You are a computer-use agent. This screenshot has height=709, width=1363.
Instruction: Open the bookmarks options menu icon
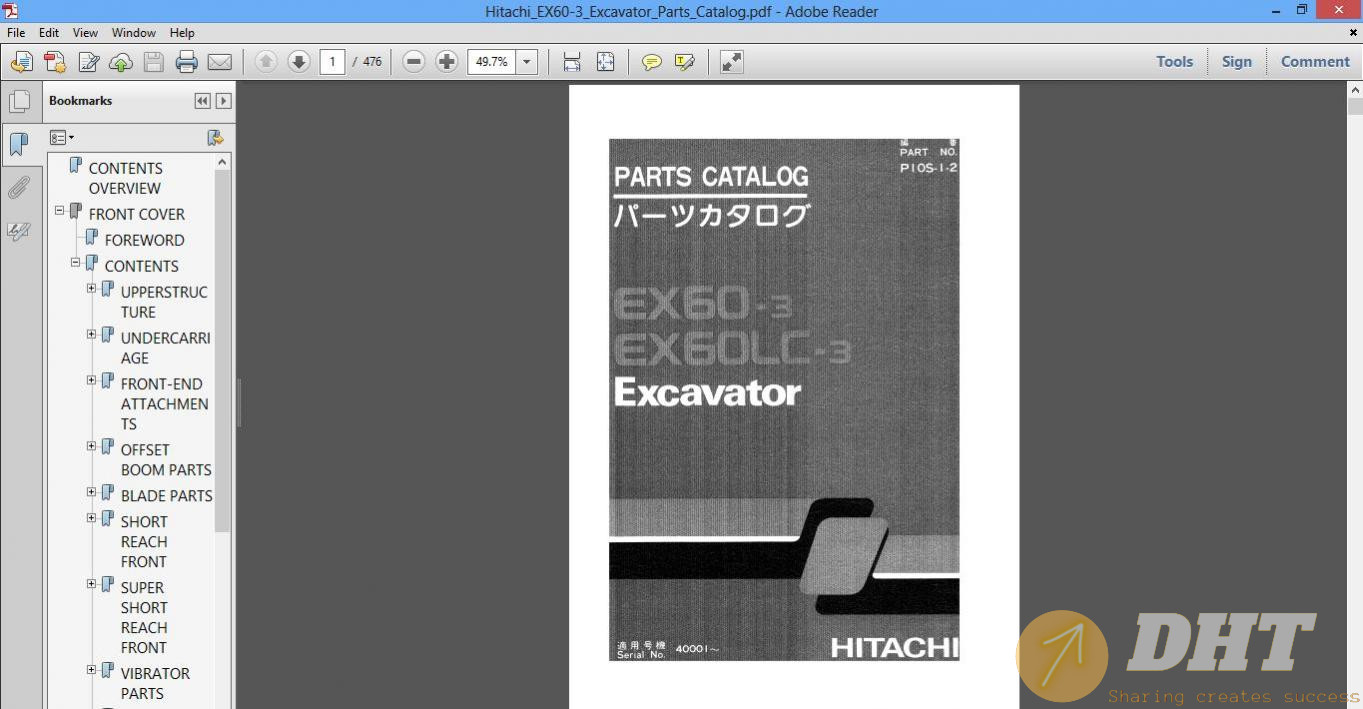(x=62, y=138)
